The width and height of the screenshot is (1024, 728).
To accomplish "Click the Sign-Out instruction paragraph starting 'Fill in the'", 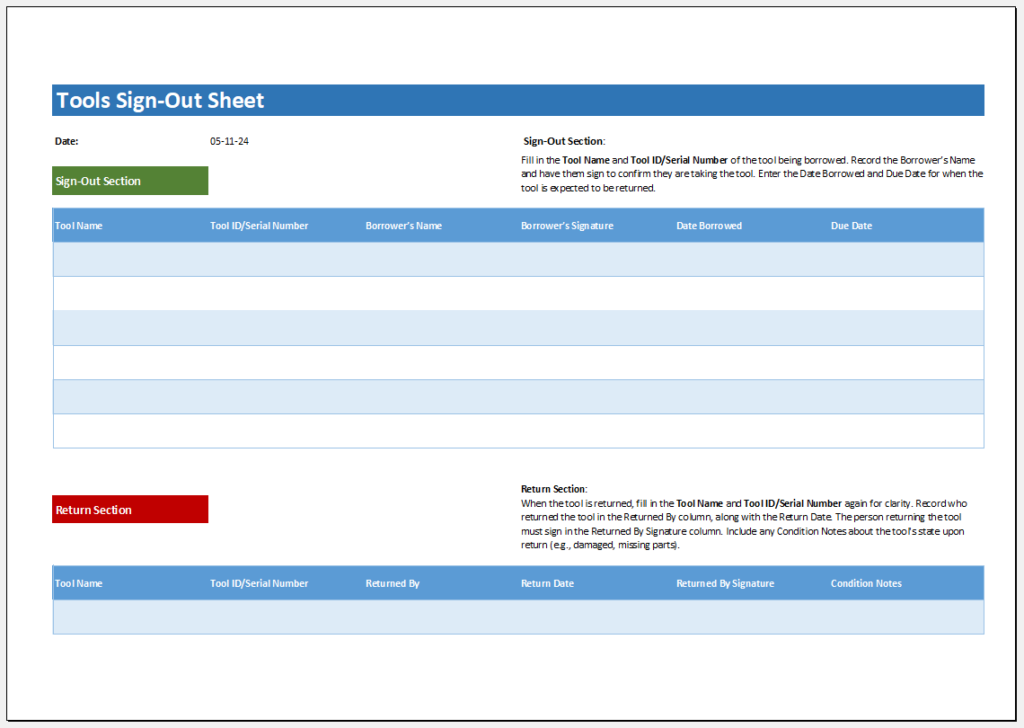I will point(752,174).
